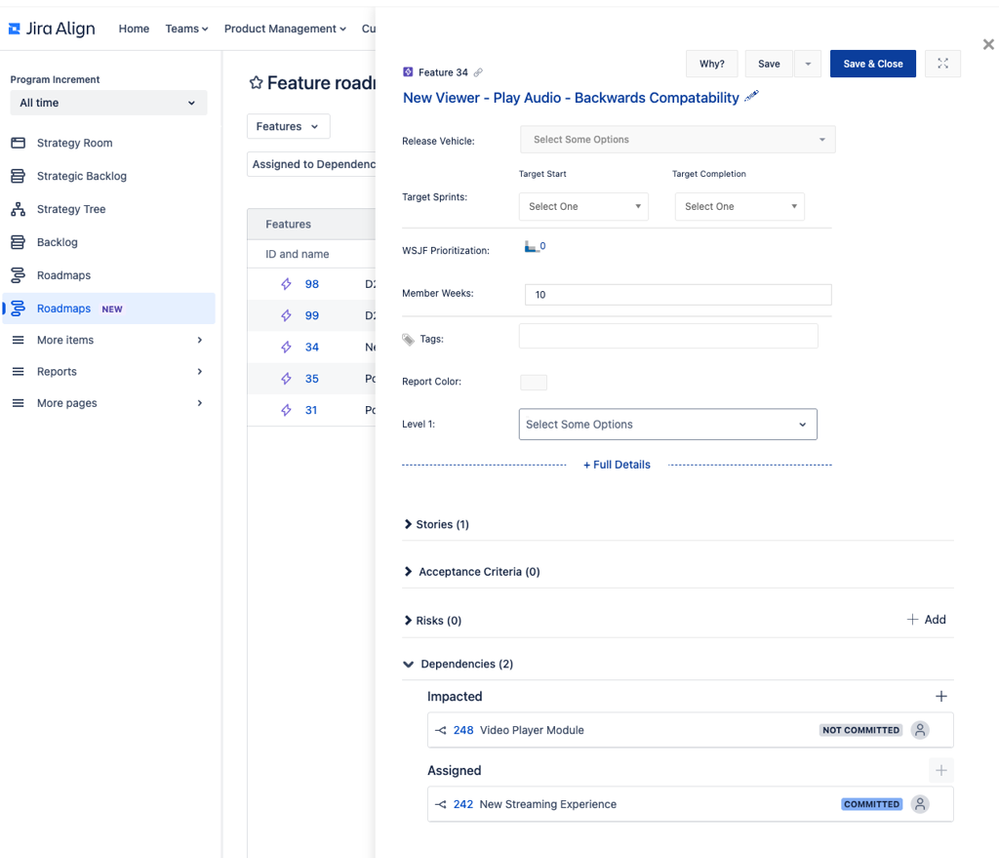Expand More items in sidebar
Viewport: 999px width, 858px height.
(199, 340)
